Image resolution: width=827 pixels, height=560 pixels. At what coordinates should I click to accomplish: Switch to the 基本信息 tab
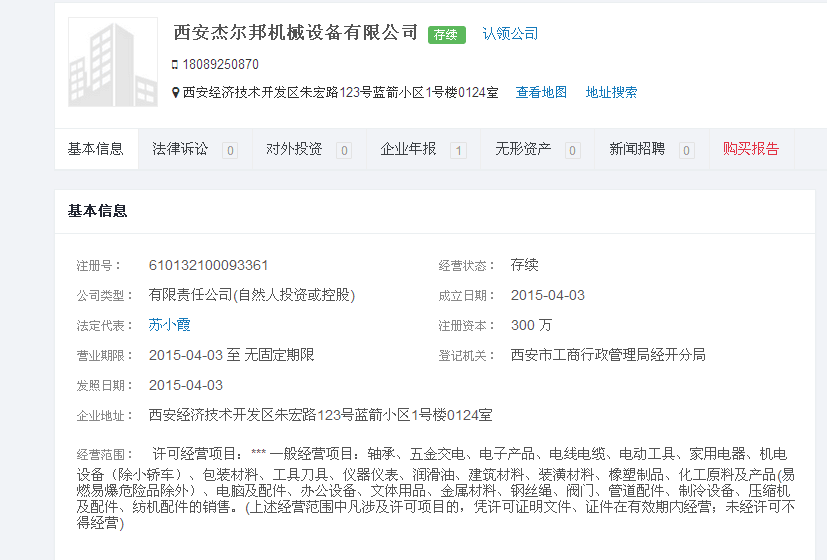(96, 149)
